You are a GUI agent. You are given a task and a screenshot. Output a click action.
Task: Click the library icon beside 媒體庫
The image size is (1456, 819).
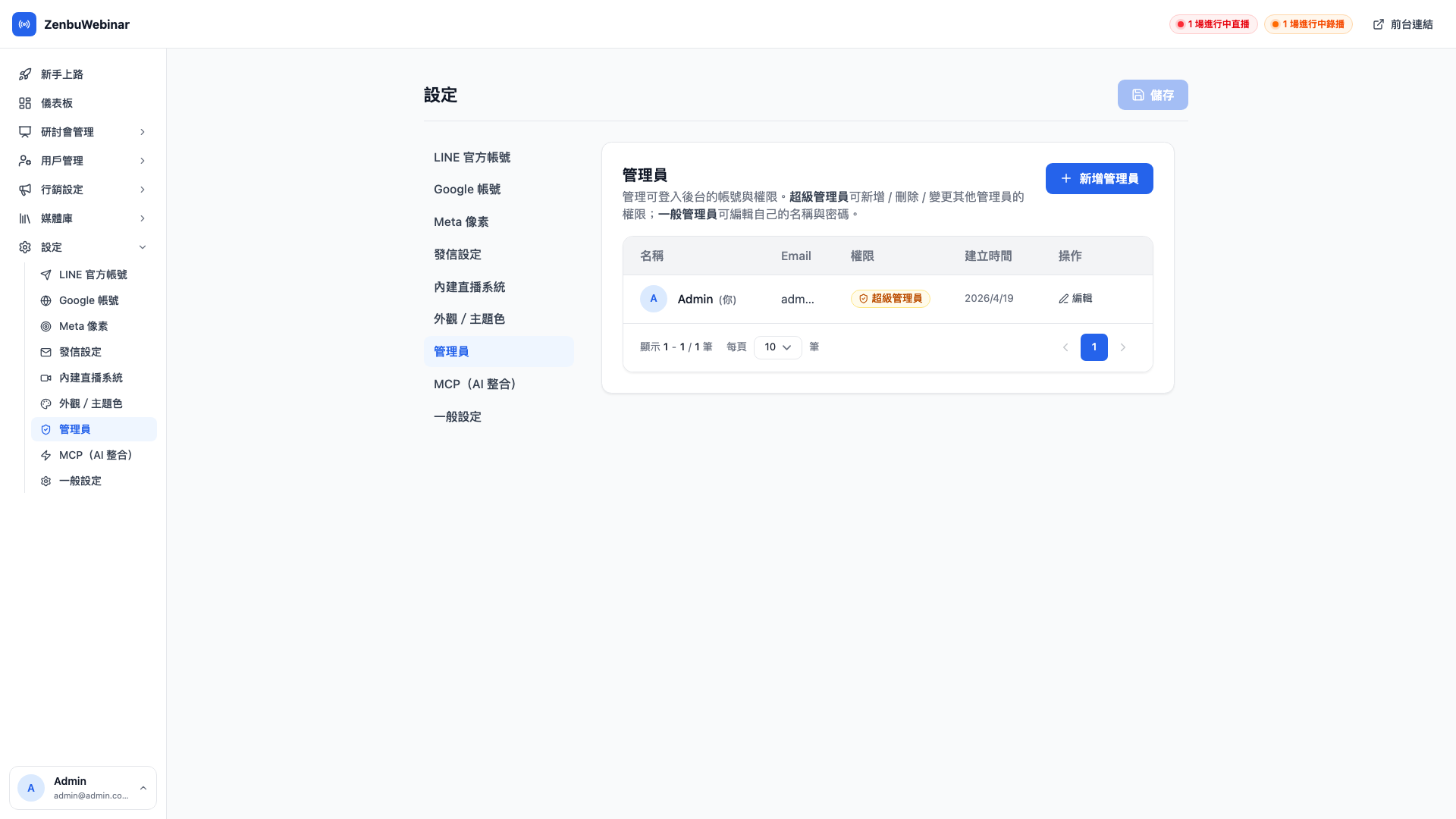pos(25,218)
